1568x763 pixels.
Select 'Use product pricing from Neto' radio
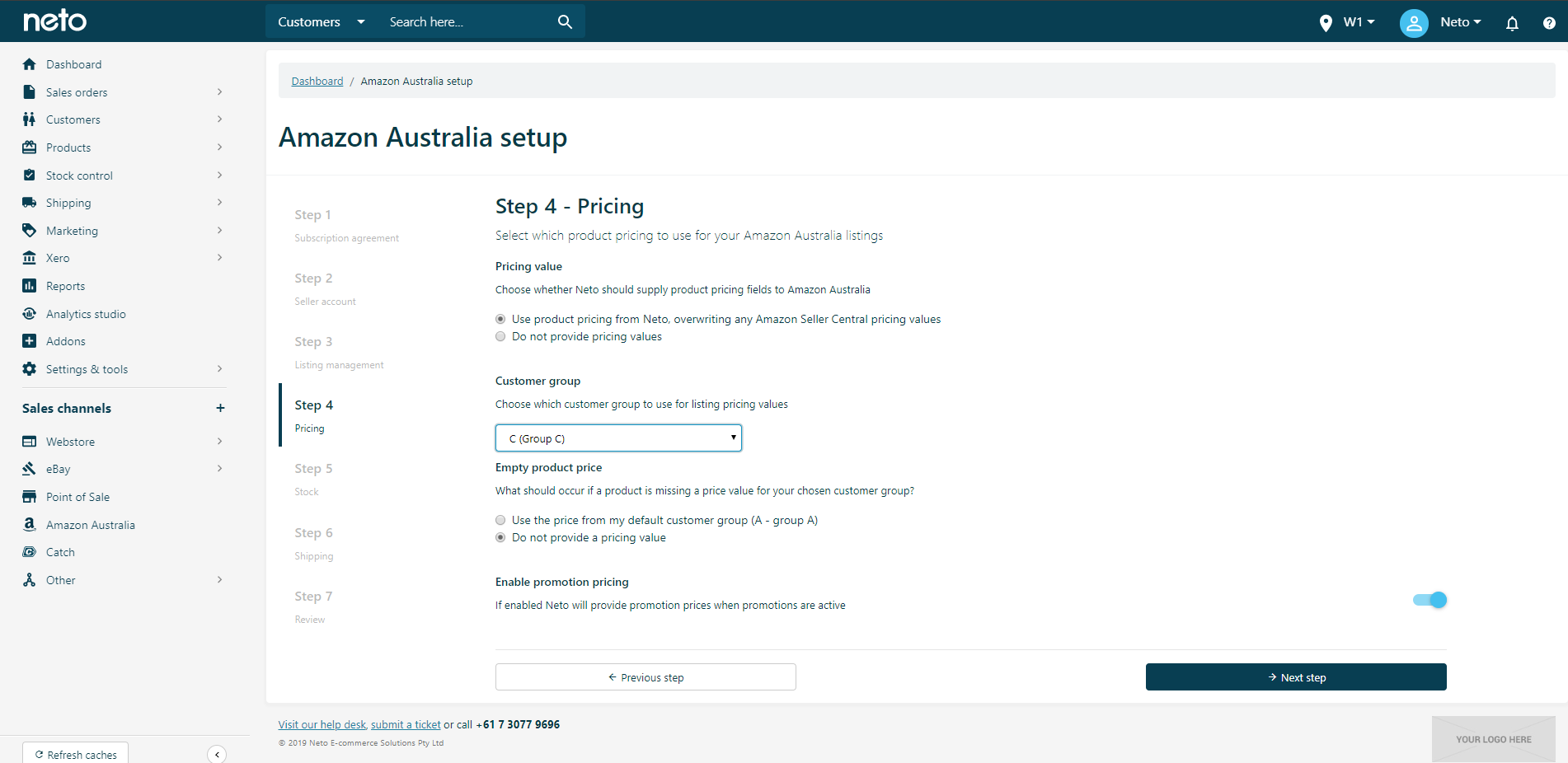(x=500, y=319)
